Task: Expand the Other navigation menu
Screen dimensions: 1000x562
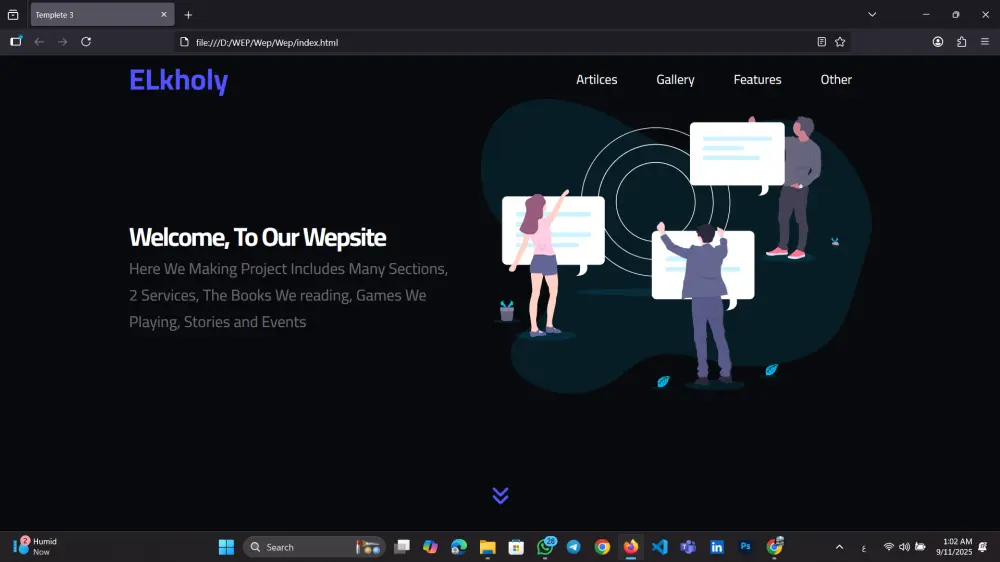Action: pyautogui.click(x=836, y=80)
